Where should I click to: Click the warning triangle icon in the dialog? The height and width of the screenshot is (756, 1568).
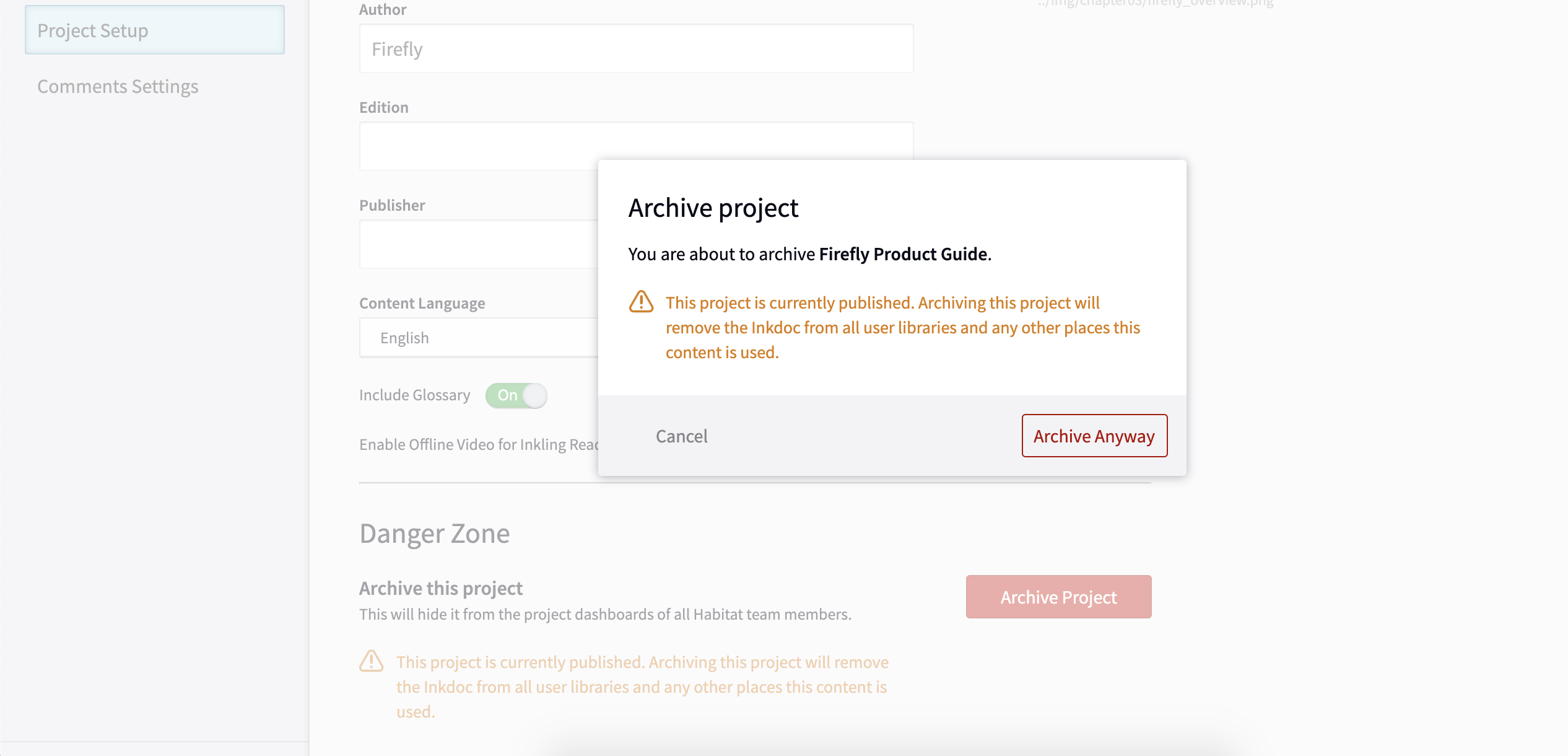(641, 302)
